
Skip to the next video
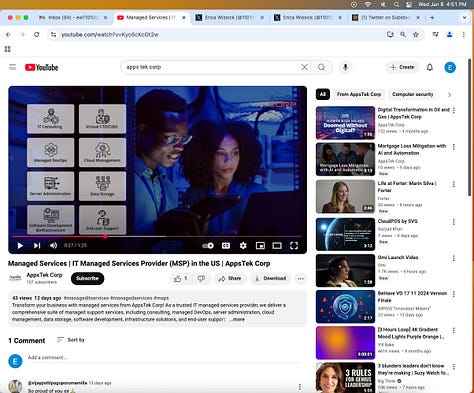(x=37, y=246)
